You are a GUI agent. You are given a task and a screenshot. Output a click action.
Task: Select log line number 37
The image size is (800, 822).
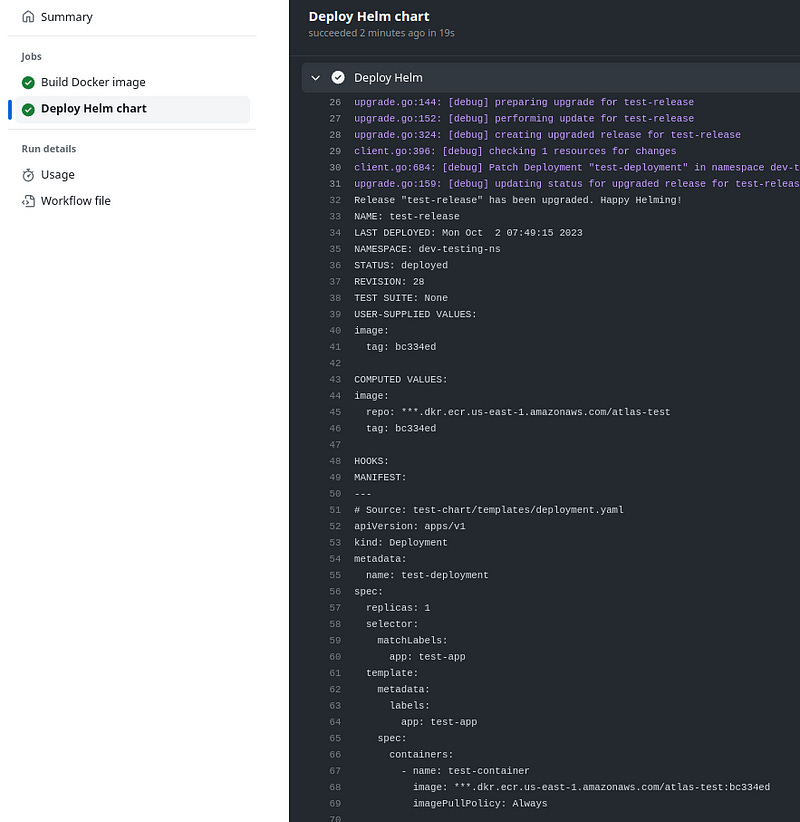click(335, 282)
